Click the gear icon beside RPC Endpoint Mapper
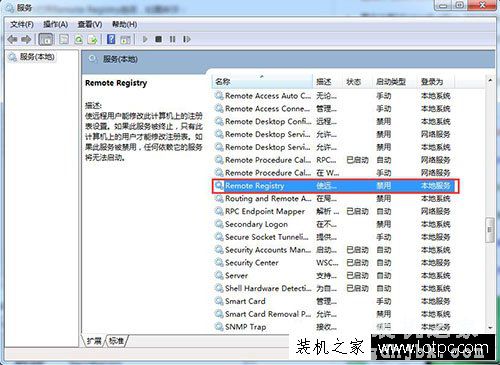 219,211
